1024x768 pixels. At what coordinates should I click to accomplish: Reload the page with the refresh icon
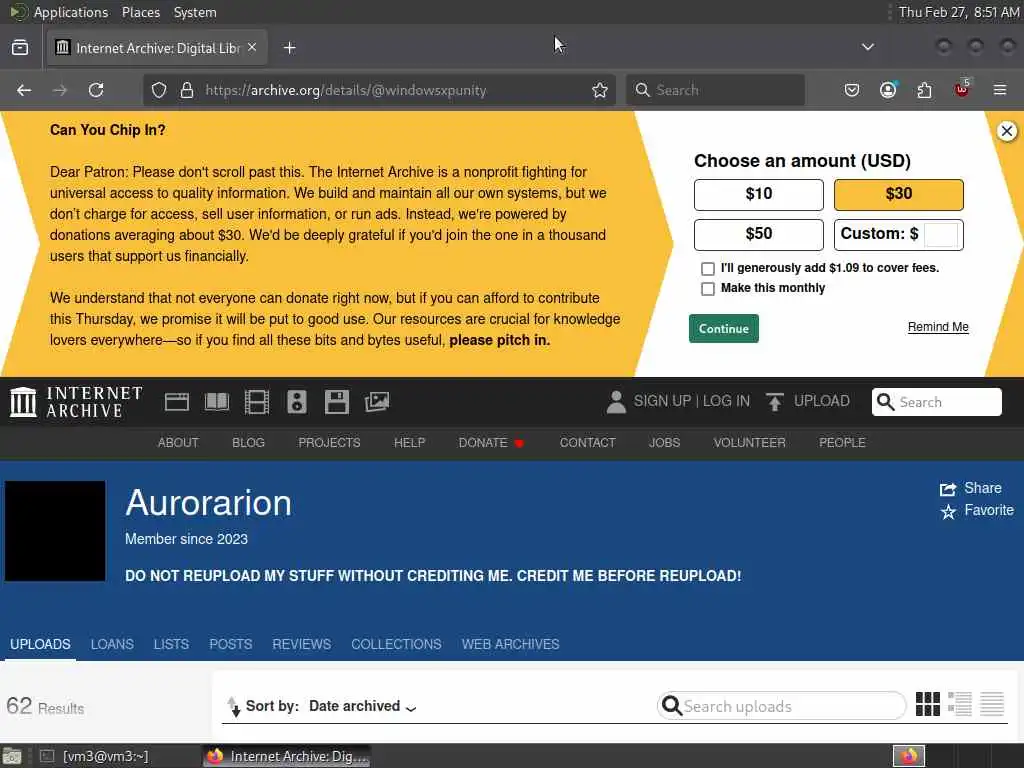point(96,90)
